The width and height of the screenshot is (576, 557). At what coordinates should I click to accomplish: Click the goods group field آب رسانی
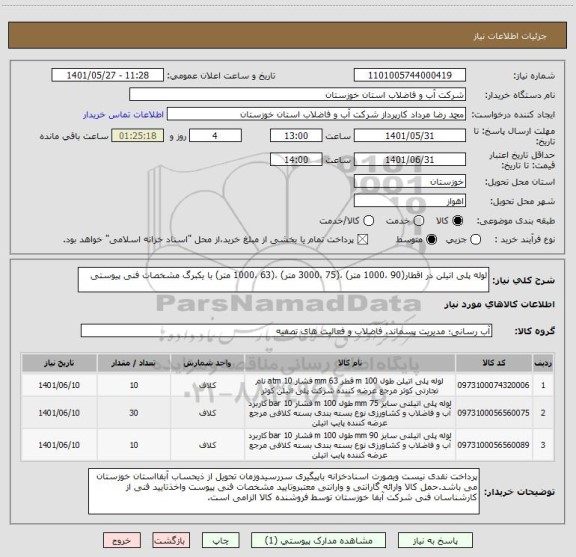tap(286, 331)
